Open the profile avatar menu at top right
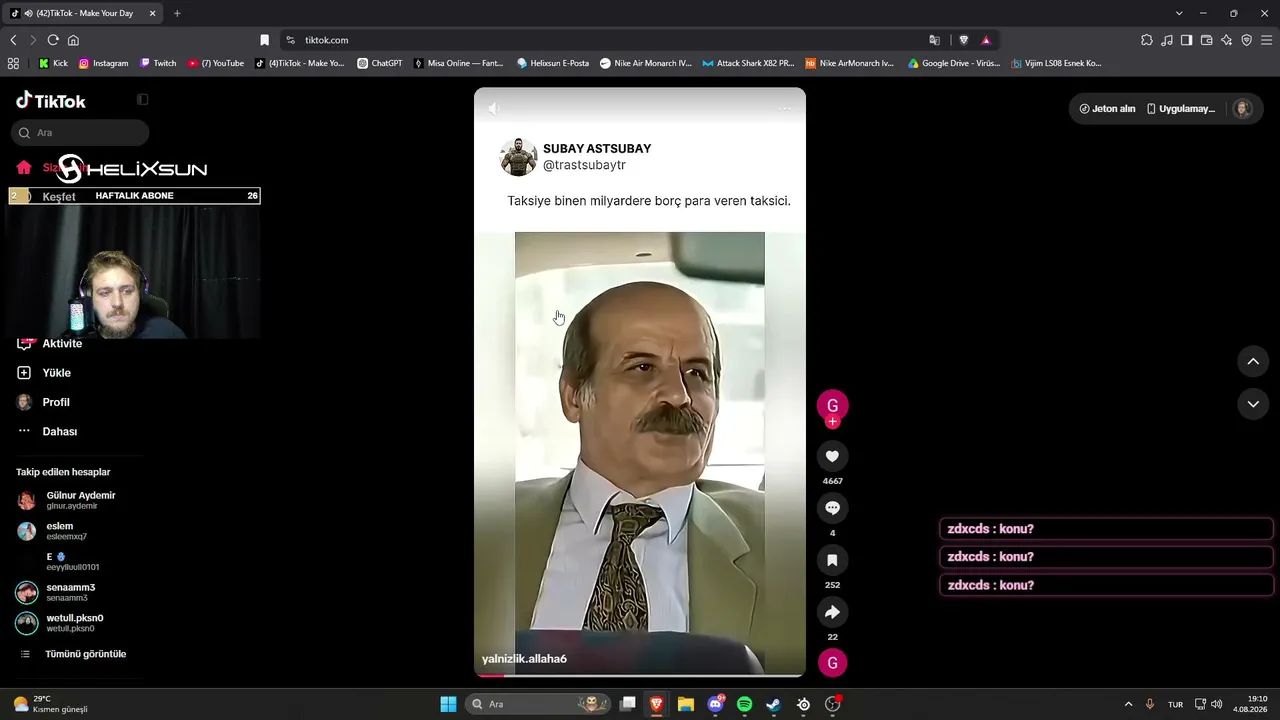The width and height of the screenshot is (1280, 720). click(1243, 109)
